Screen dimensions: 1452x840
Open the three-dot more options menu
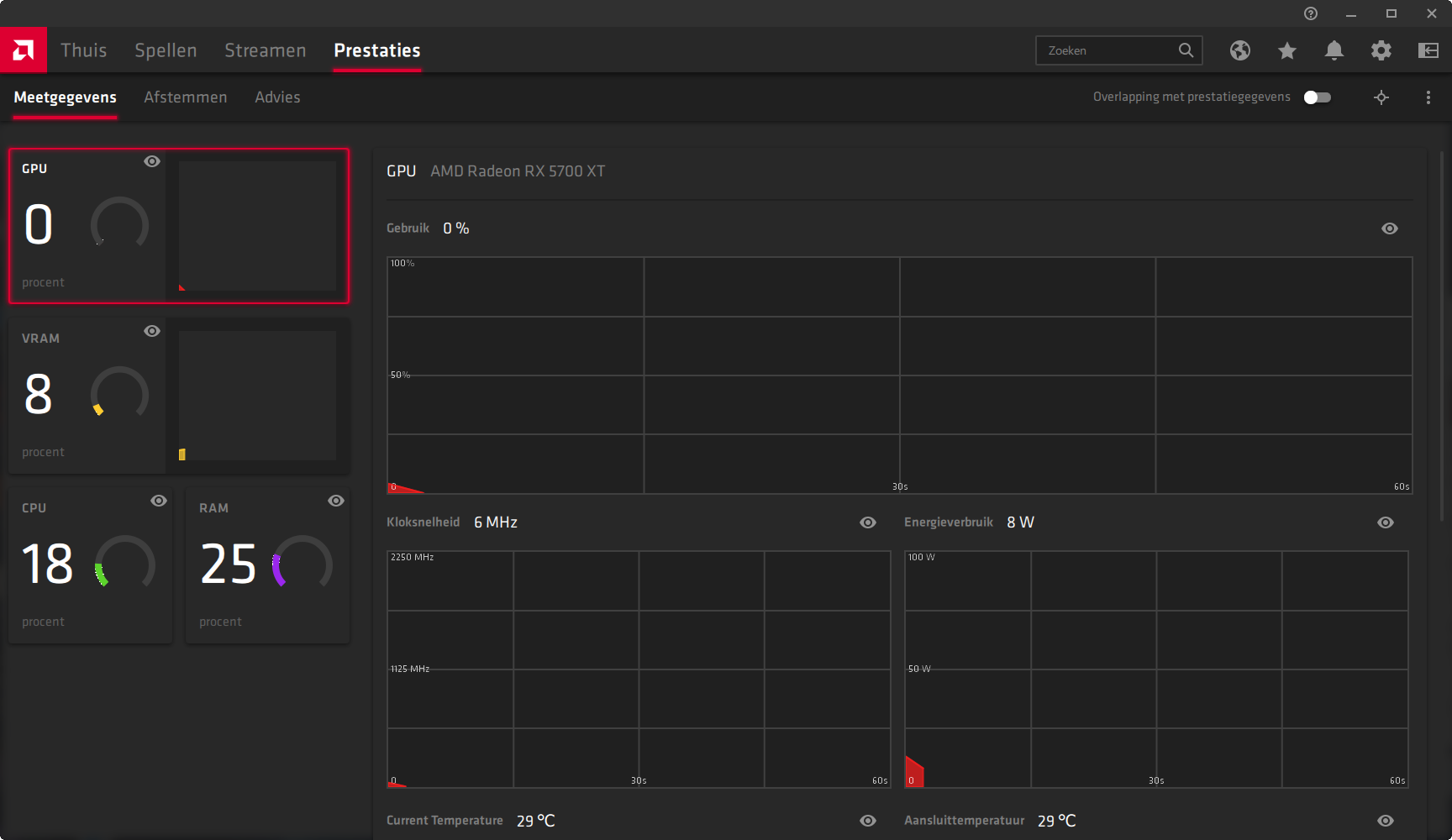[x=1428, y=97]
